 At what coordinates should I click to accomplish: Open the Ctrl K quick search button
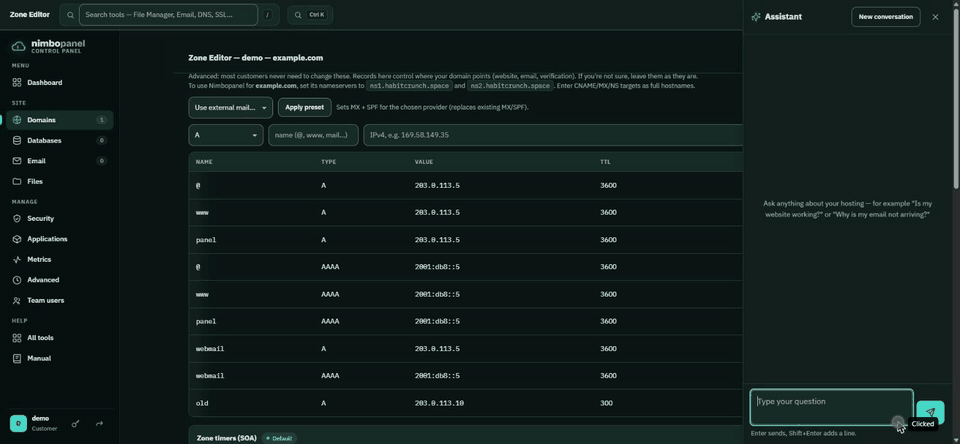click(310, 15)
